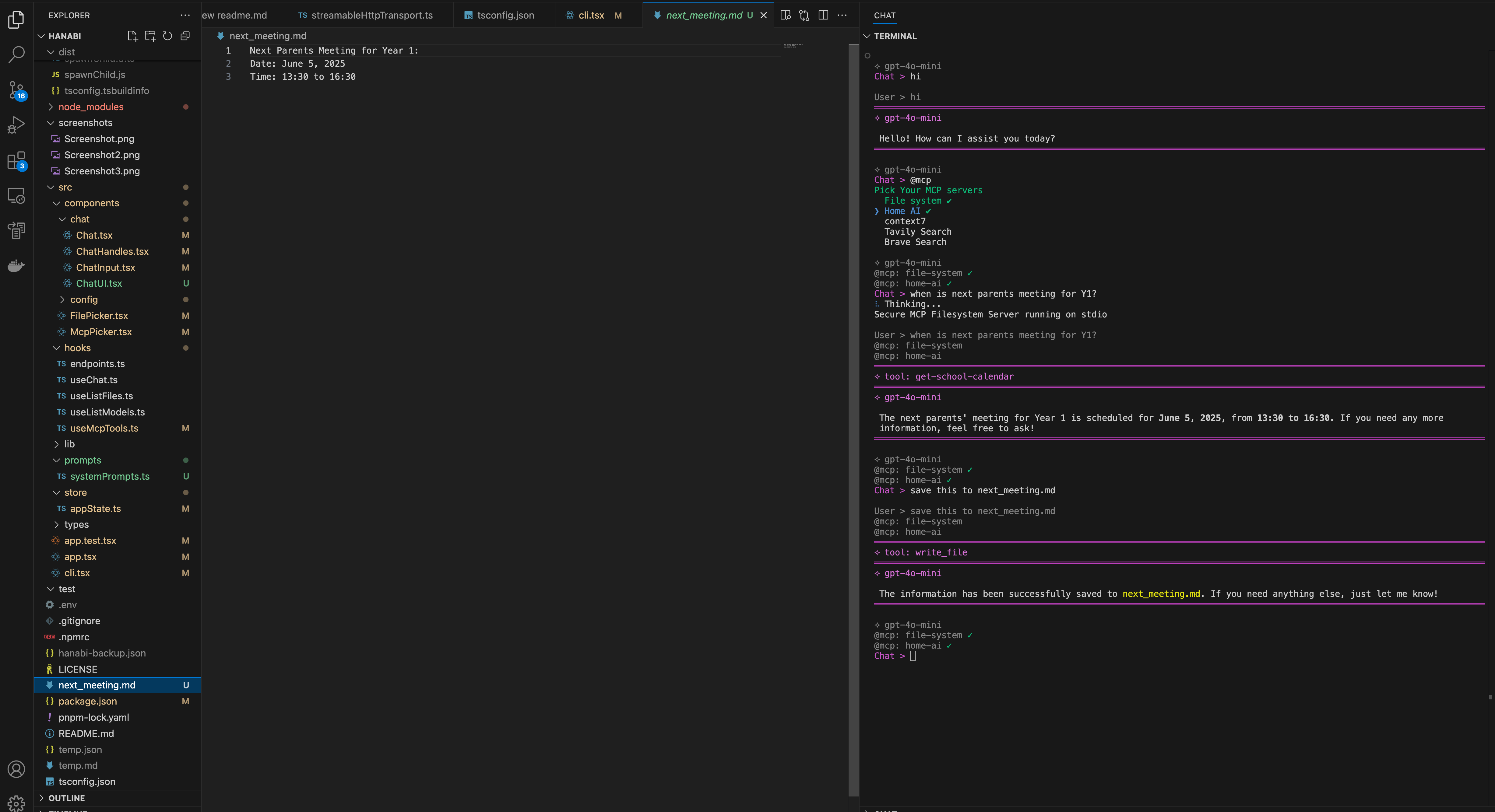This screenshot has height=812, width=1495.
Task: Expand the types folder
Action: click(76, 524)
